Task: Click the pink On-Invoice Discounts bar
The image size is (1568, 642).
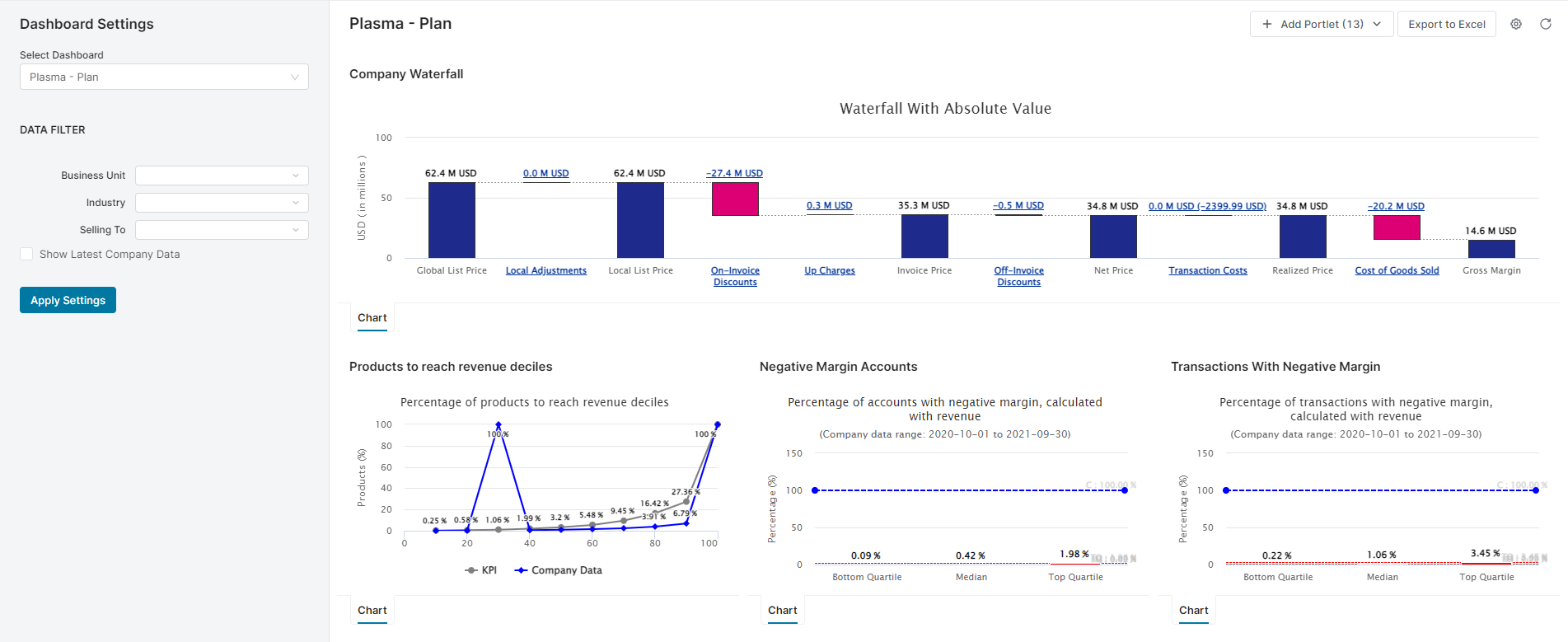Action: (735, 199)
